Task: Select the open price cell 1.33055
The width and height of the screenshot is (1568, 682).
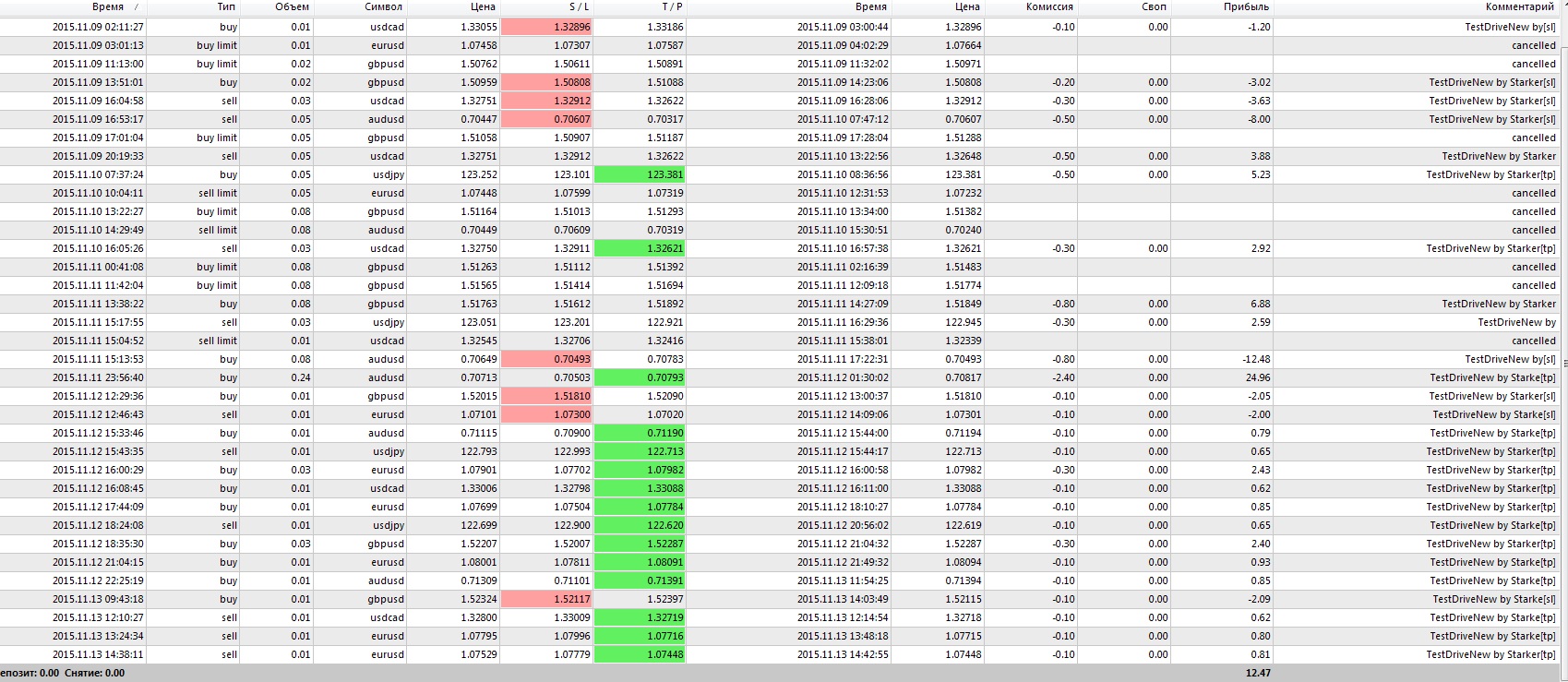Action: point(479,27)
